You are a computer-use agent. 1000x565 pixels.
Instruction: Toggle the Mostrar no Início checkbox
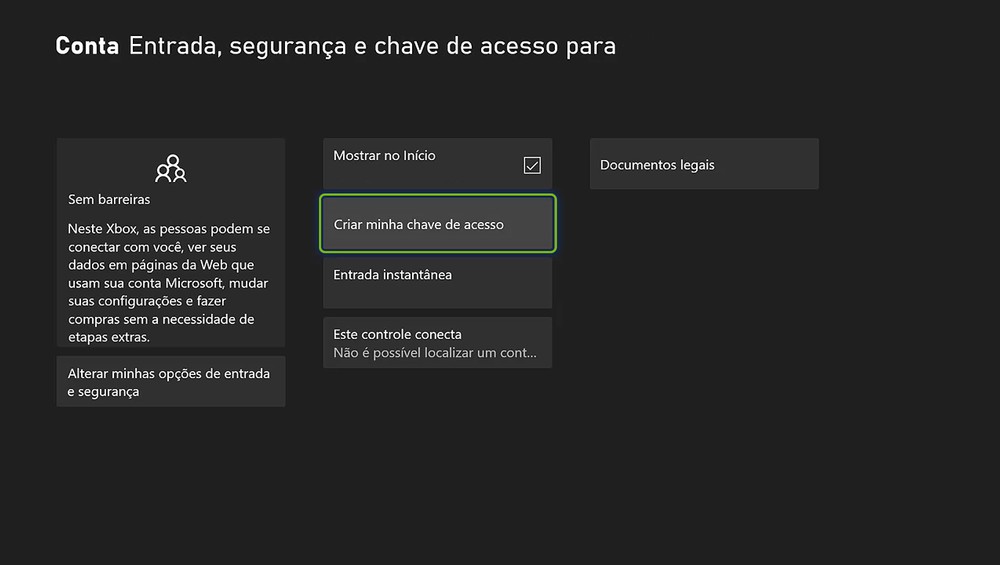532,165
